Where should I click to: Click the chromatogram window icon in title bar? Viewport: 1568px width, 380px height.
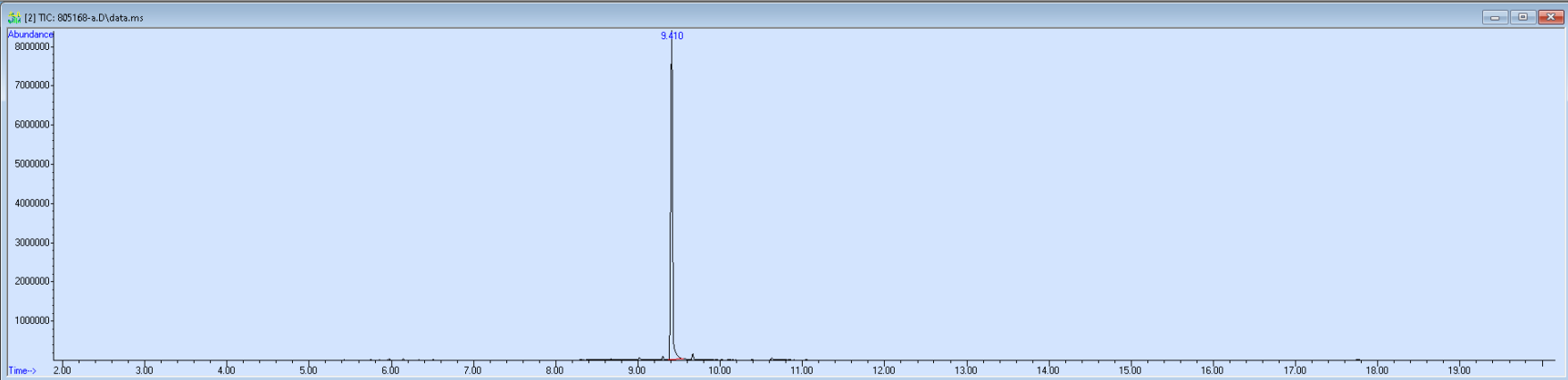coord(14,17)
